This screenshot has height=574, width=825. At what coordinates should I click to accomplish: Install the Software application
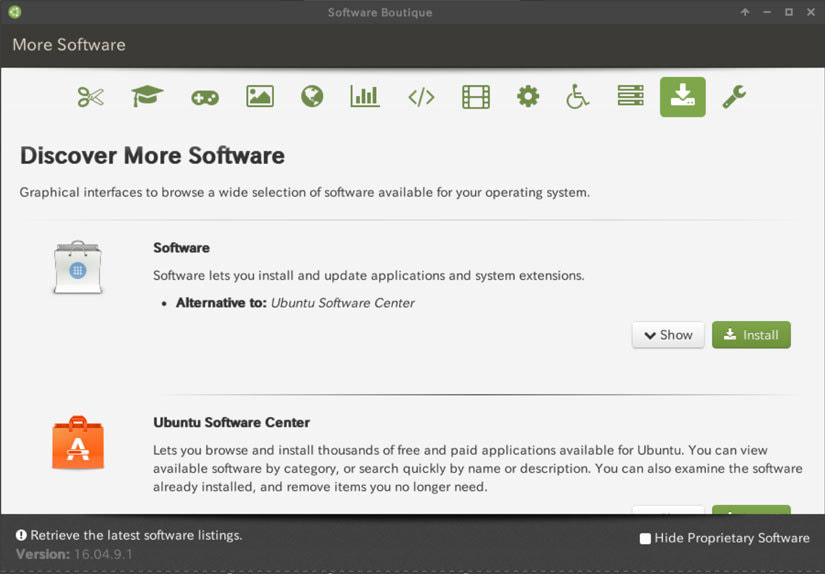pyautogui.click(x=751, y=335)
